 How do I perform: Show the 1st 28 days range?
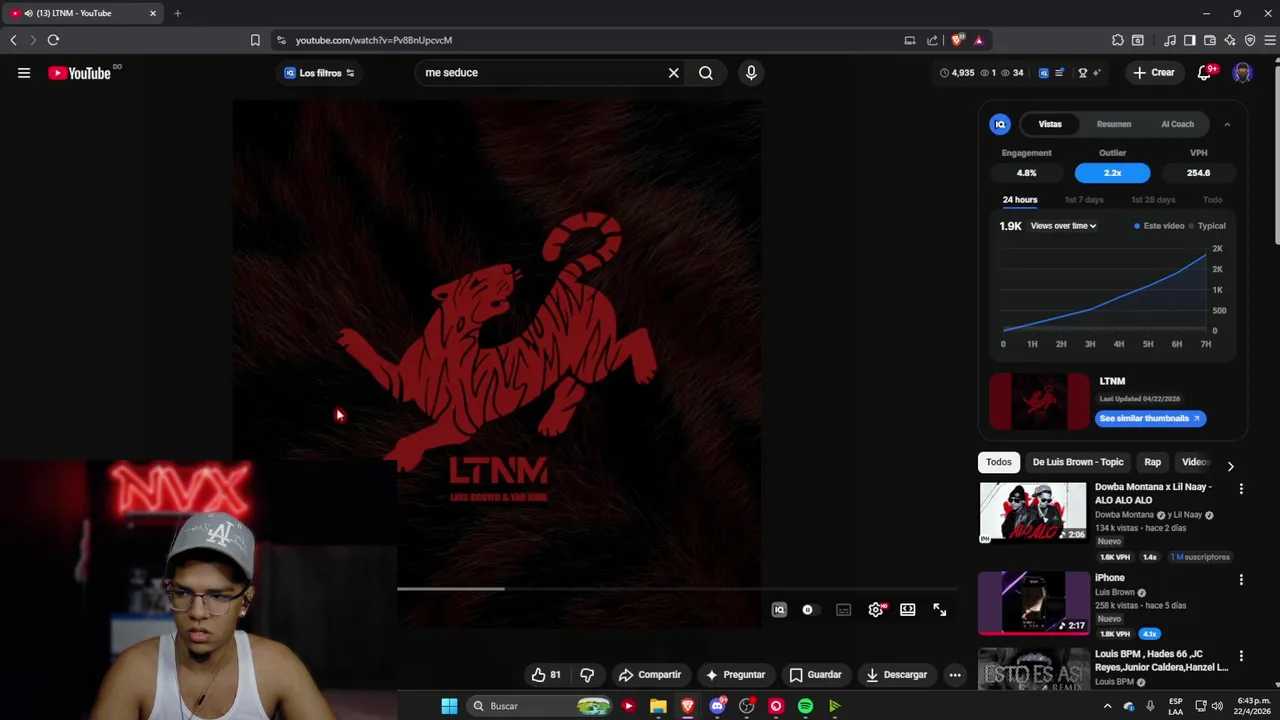coord(1153,200)
